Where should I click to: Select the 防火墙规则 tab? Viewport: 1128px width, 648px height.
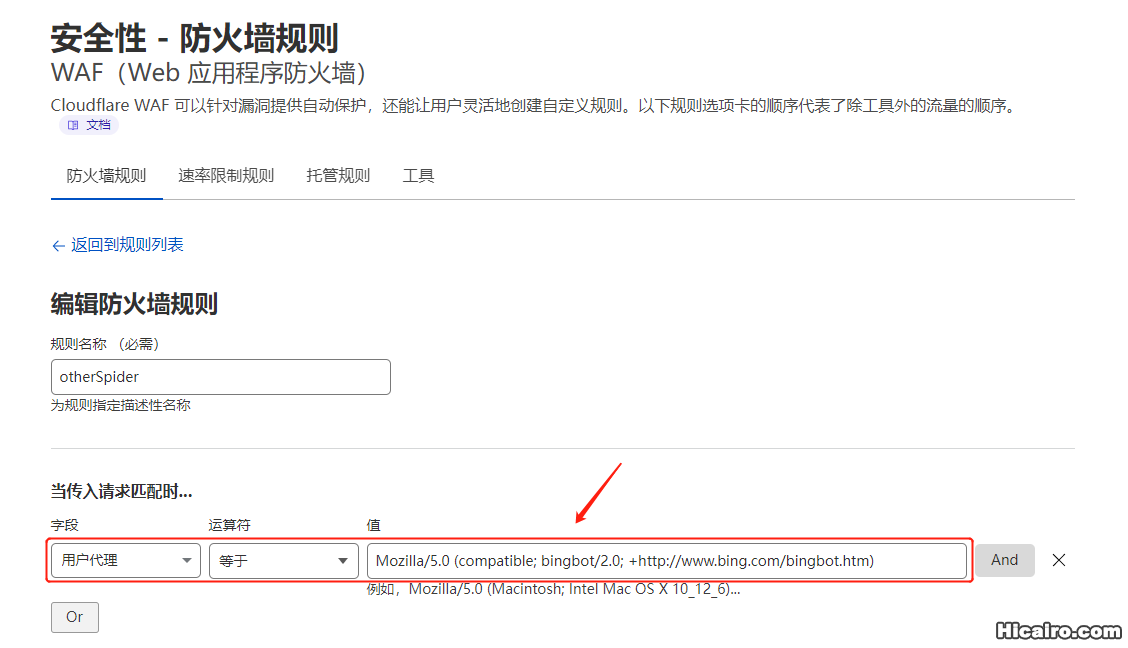[x=106, y=175]
